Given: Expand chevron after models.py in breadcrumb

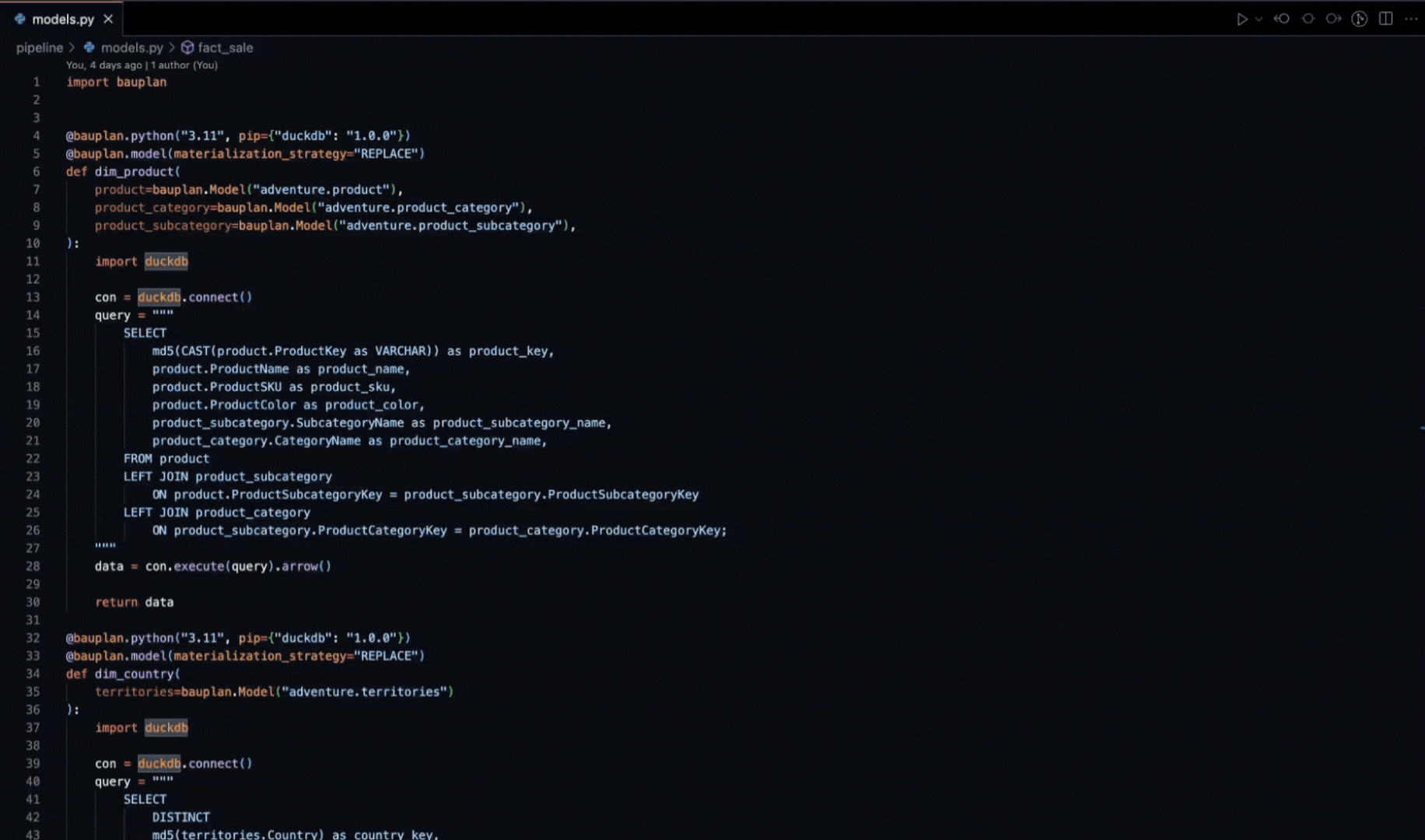Looking at the screenshot, I should tap(172, 47).
